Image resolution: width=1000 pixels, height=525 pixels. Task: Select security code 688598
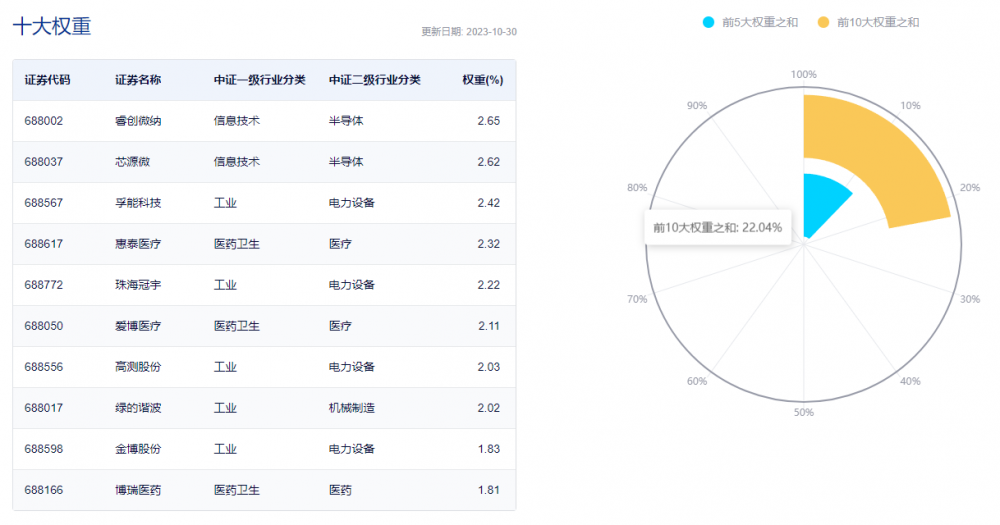[x=43, y=449]
